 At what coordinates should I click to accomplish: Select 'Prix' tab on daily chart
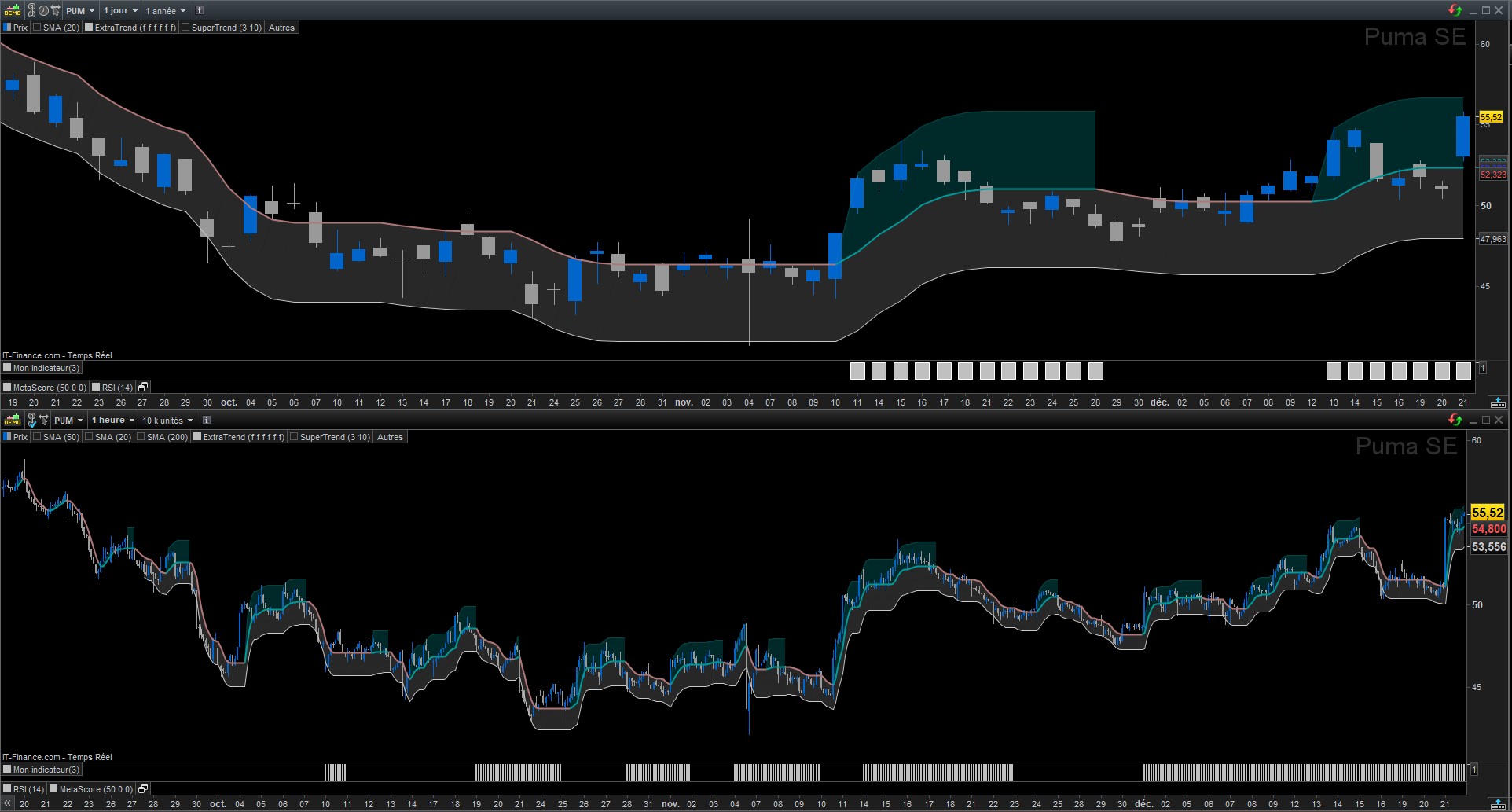(16, 28)
